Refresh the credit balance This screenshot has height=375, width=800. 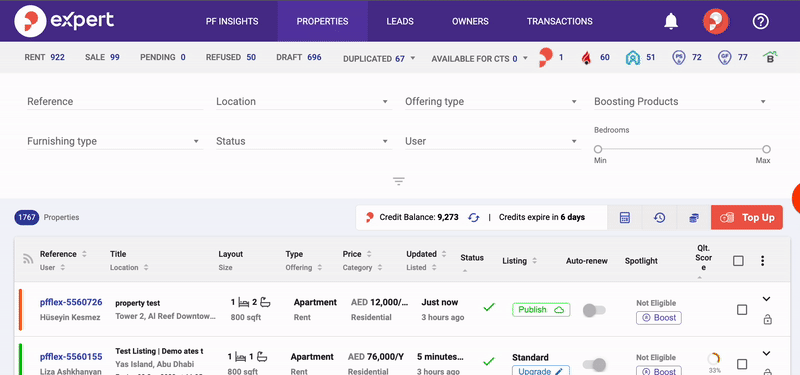click(474, 217)
